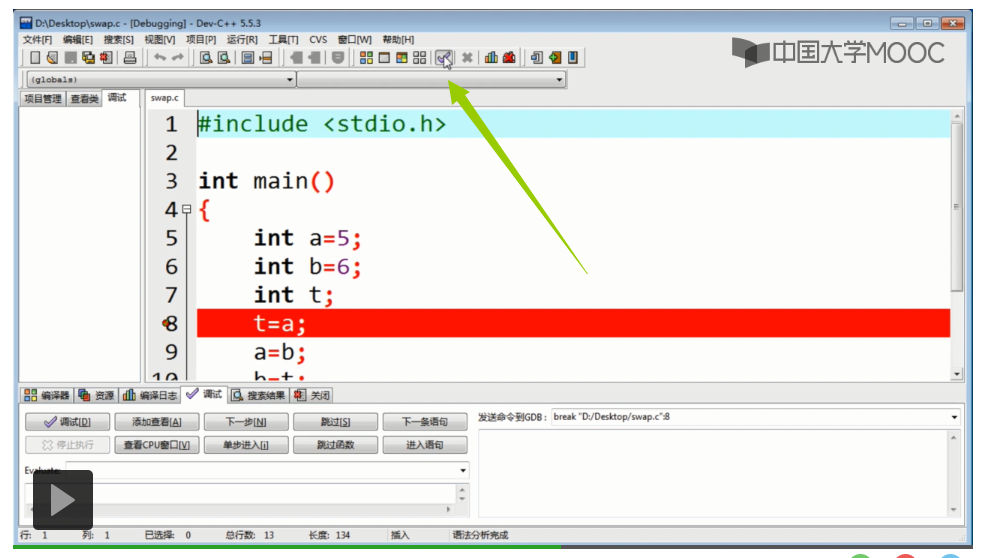This screenshot has height=558, width=981.
Task: Click the Rebuild All grid icon
Action: click(x=420, y=58)
